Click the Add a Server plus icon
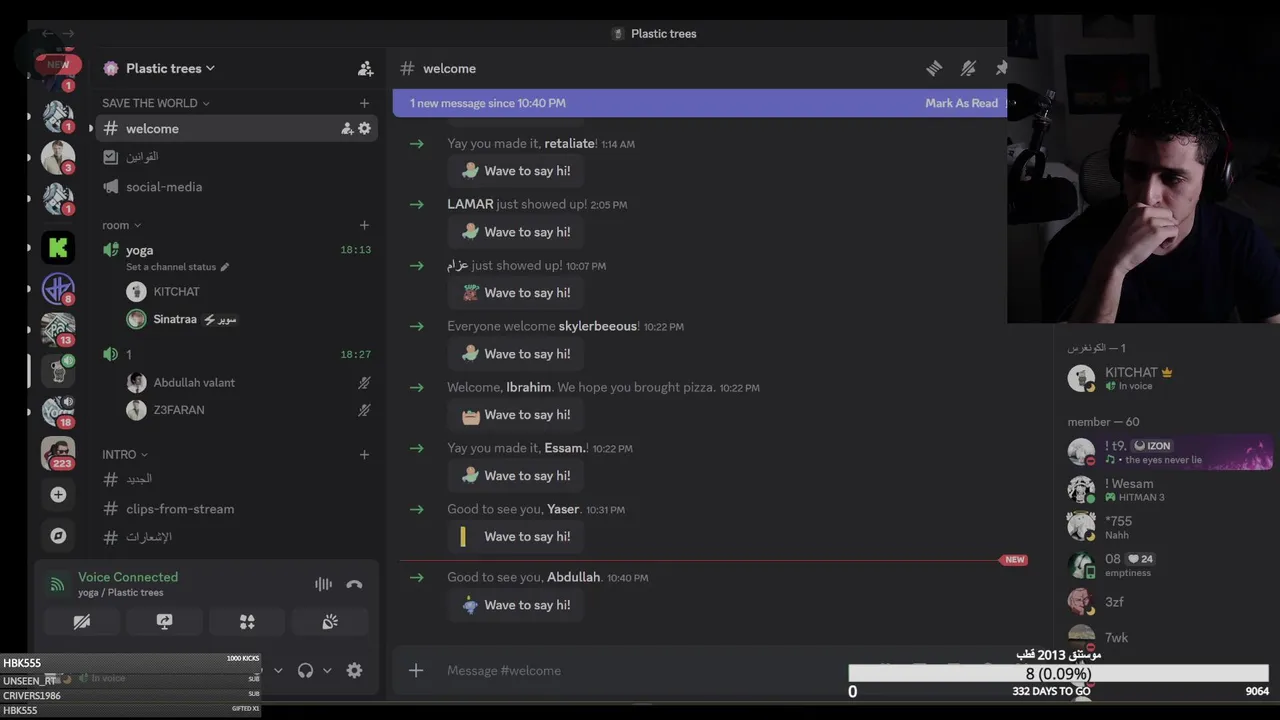The image size is (1280, 720). point(58,494)
